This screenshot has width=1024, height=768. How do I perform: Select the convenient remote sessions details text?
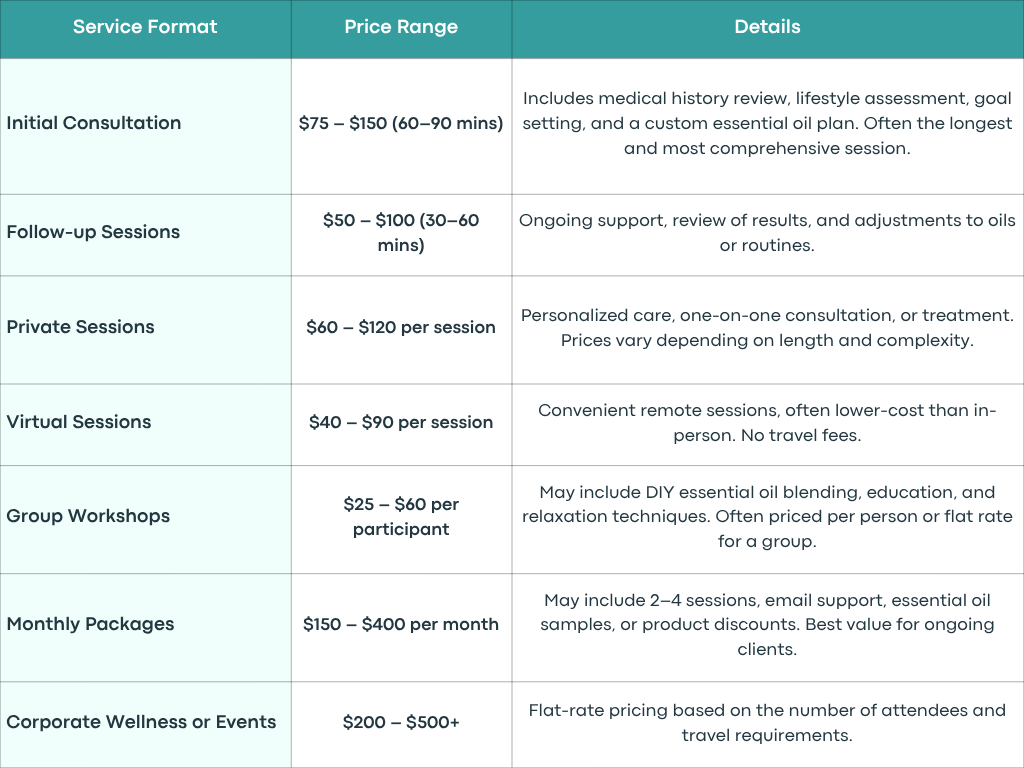767,423
